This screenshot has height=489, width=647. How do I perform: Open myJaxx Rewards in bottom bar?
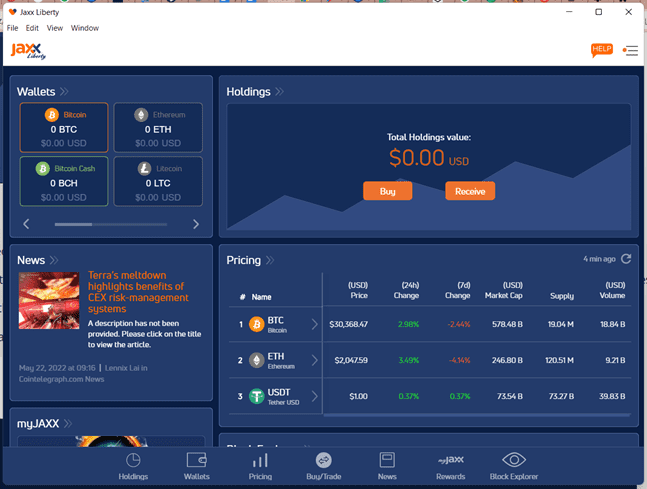[451, 466]
